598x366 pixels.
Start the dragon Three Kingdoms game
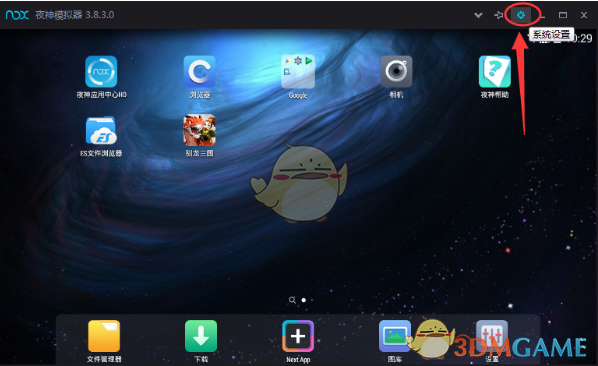point(199,130)
